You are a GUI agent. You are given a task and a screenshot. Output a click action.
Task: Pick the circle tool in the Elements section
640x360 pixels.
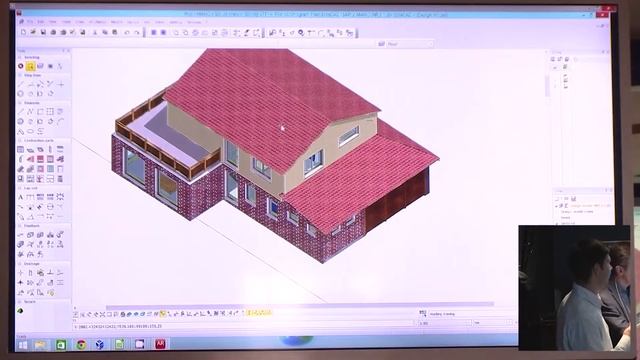tap(20, 121)
